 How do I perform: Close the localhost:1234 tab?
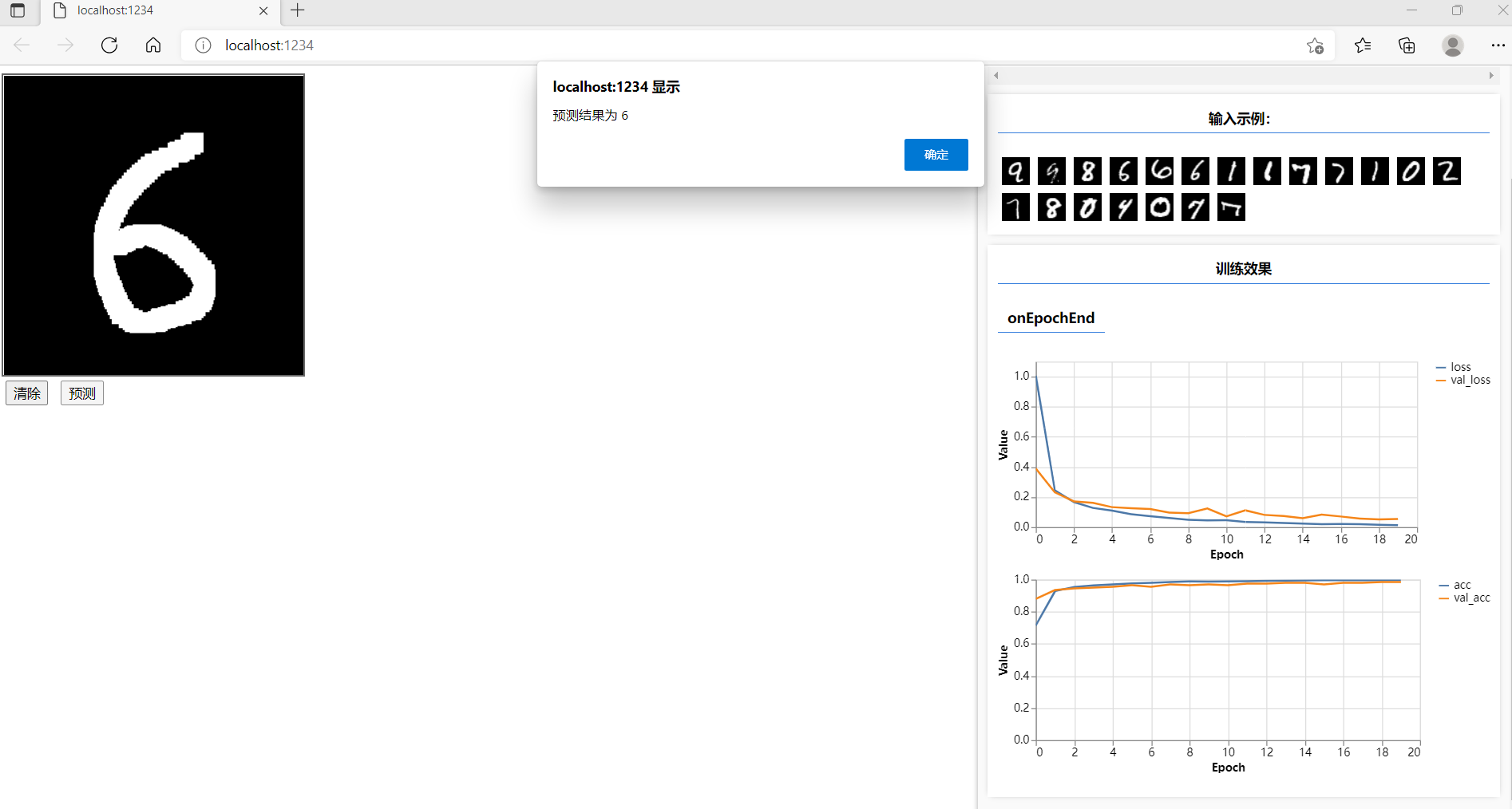click(263, 10)
